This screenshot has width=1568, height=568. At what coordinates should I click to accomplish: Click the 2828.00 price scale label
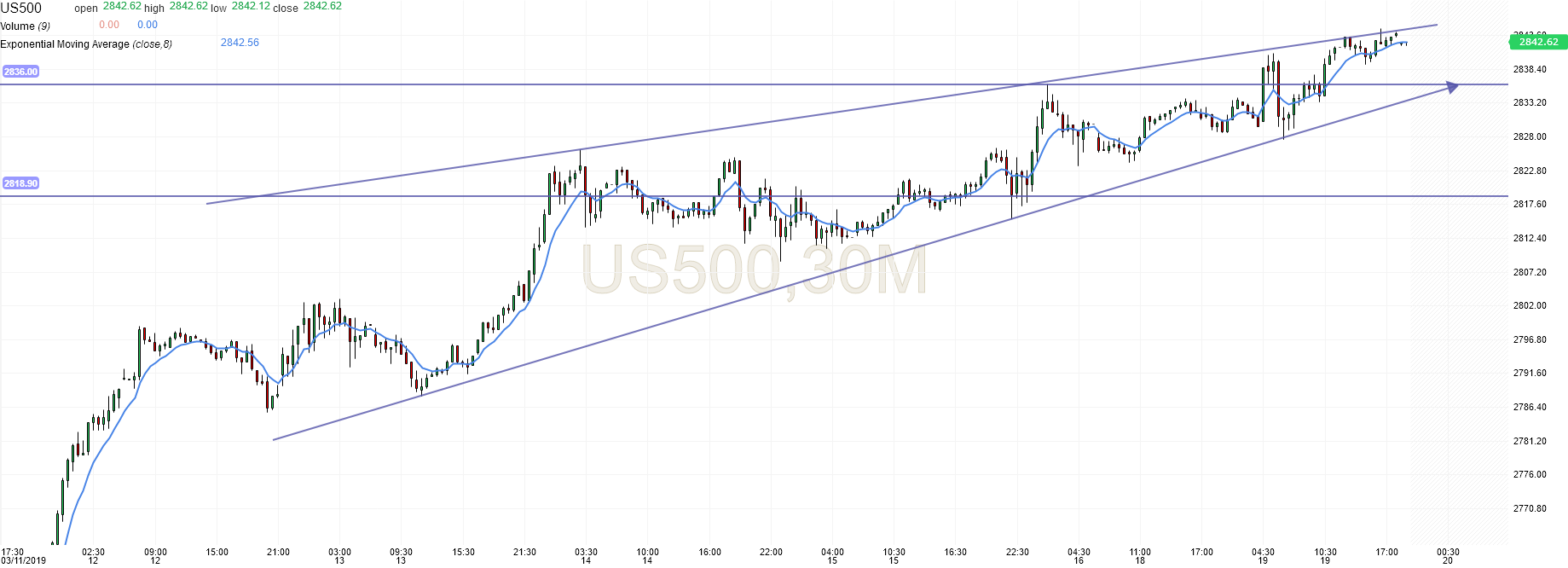tap(1529, 136)
